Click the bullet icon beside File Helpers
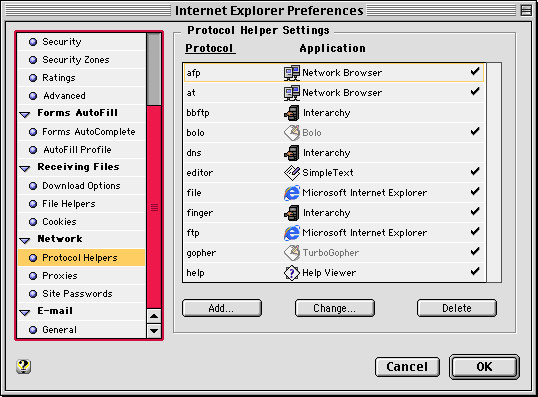Viewport: 538px width, 397px height. tap(33, 204)
